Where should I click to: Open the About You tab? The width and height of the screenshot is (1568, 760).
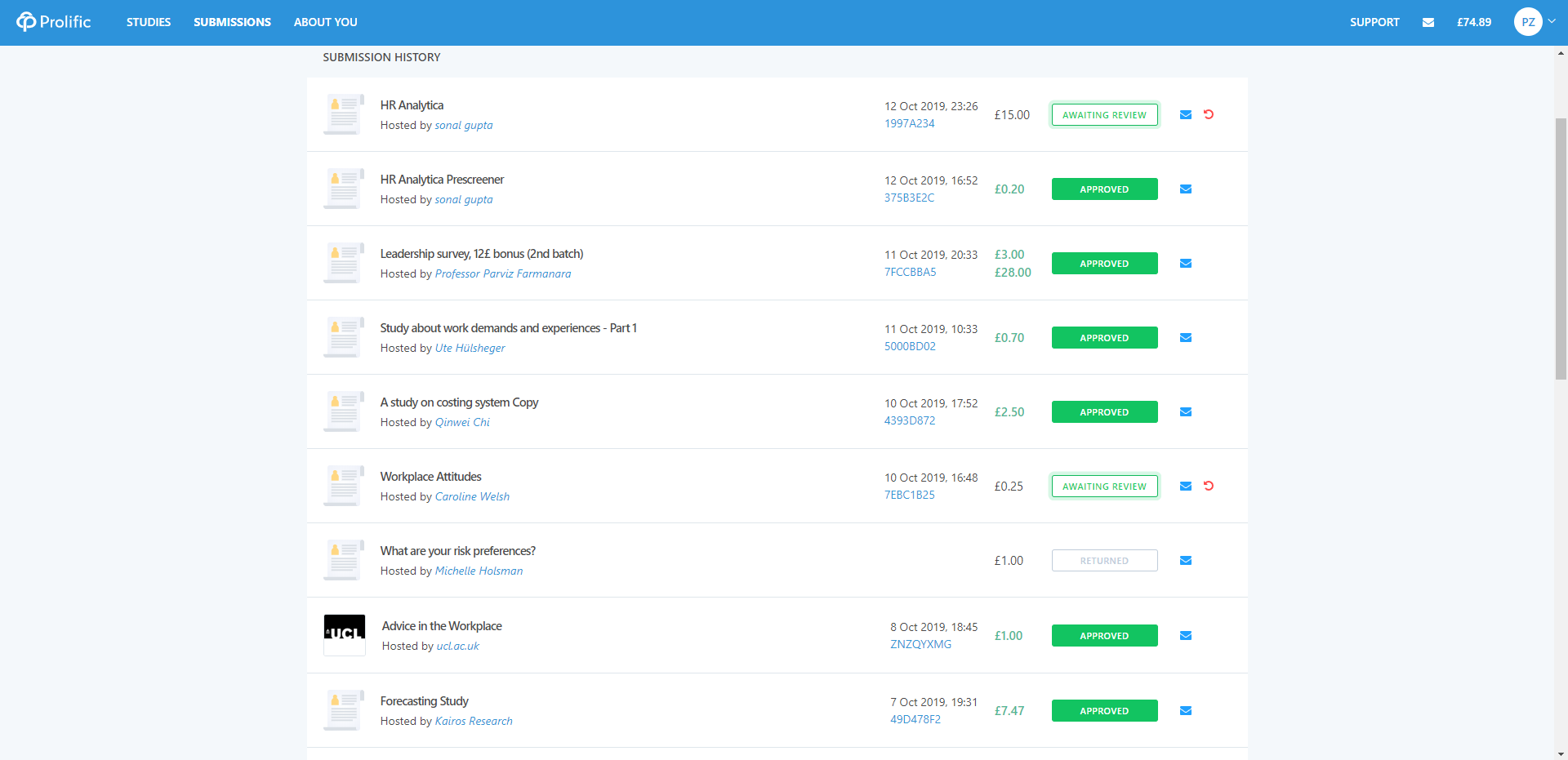(x=326, y=22)
